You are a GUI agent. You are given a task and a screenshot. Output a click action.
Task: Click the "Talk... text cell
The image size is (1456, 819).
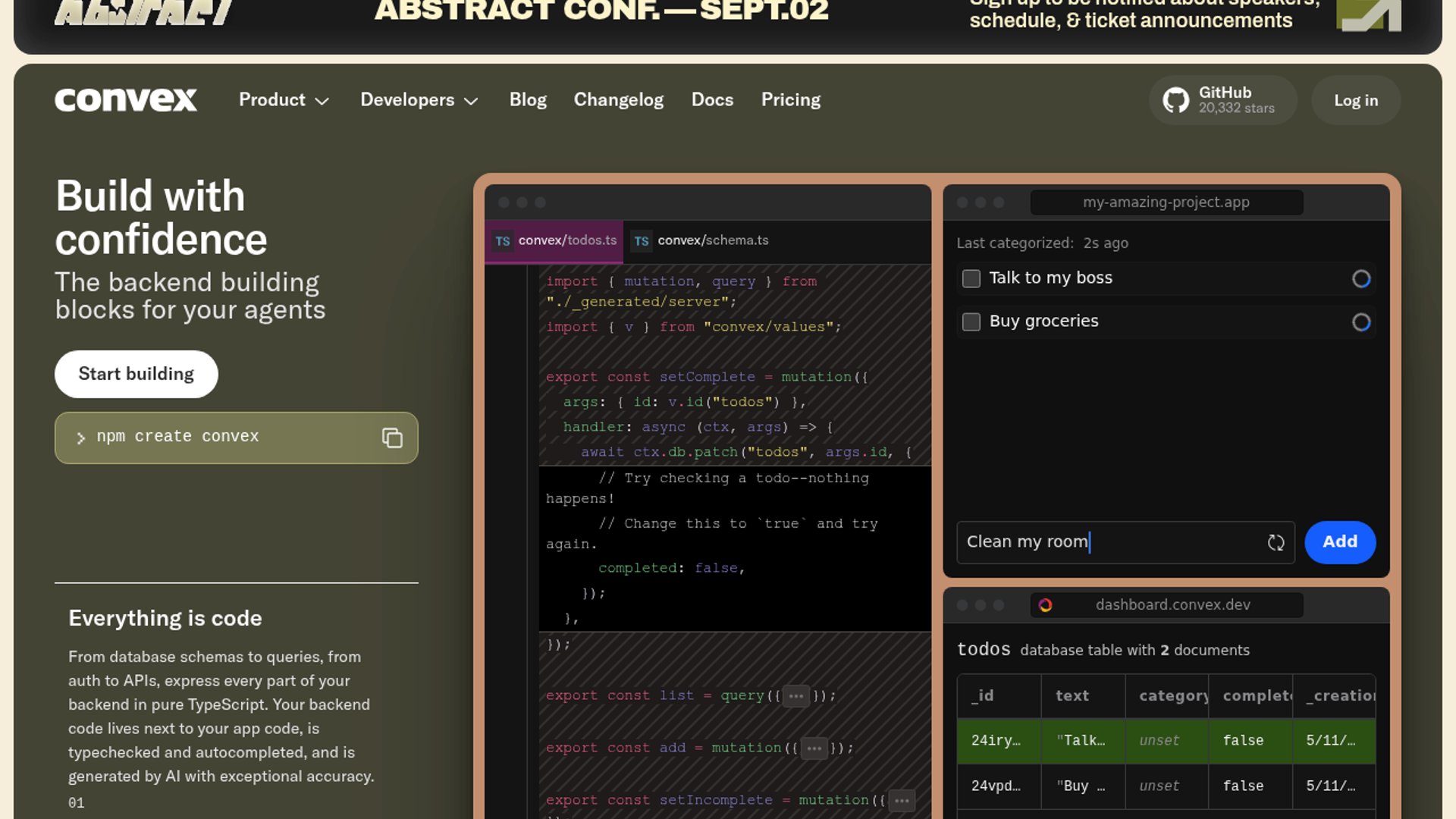click(x=1083, y=741)
